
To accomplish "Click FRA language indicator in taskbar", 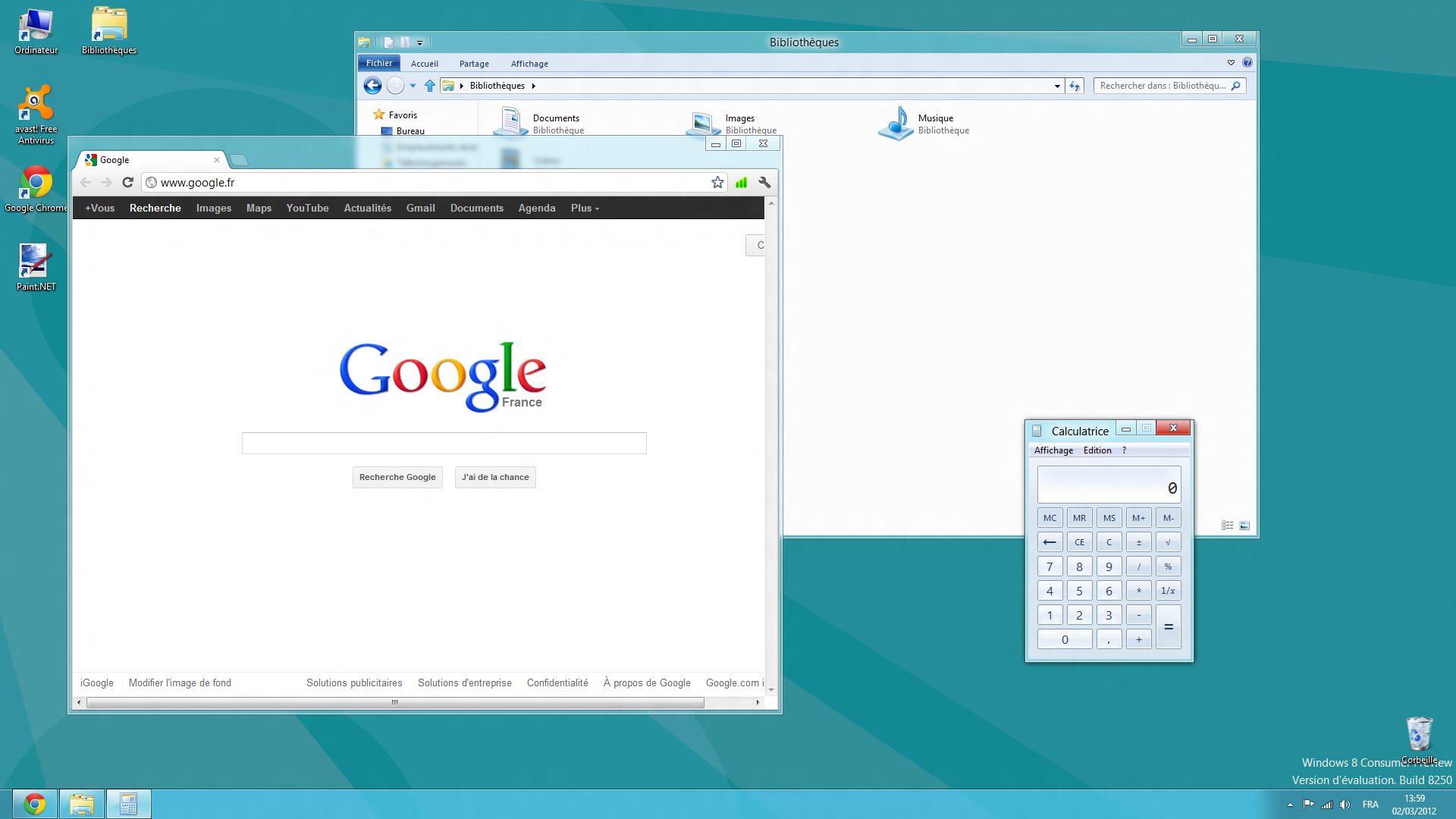I will pos(1370,805).
